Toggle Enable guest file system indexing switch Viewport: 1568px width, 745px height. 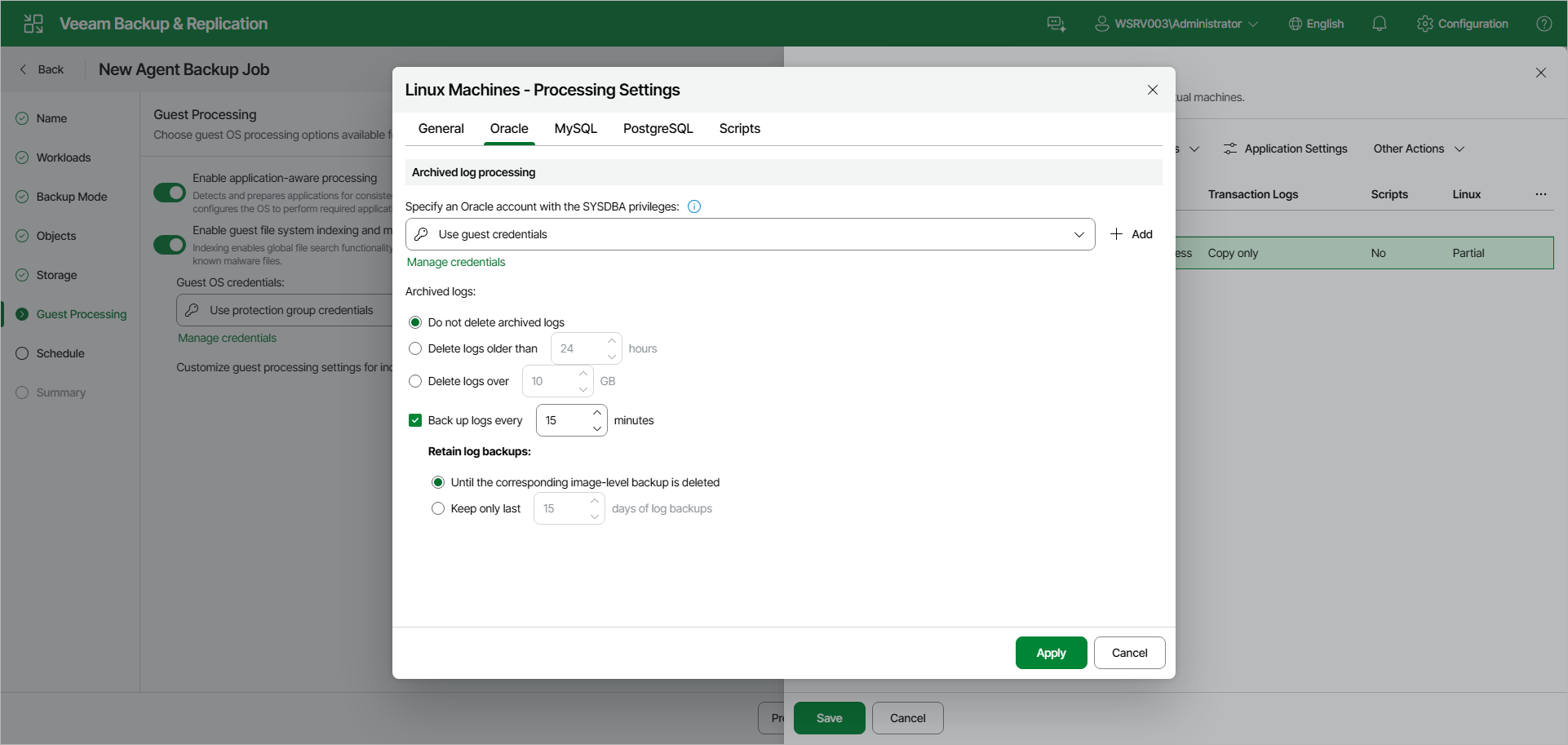click(x=170, y=245)
